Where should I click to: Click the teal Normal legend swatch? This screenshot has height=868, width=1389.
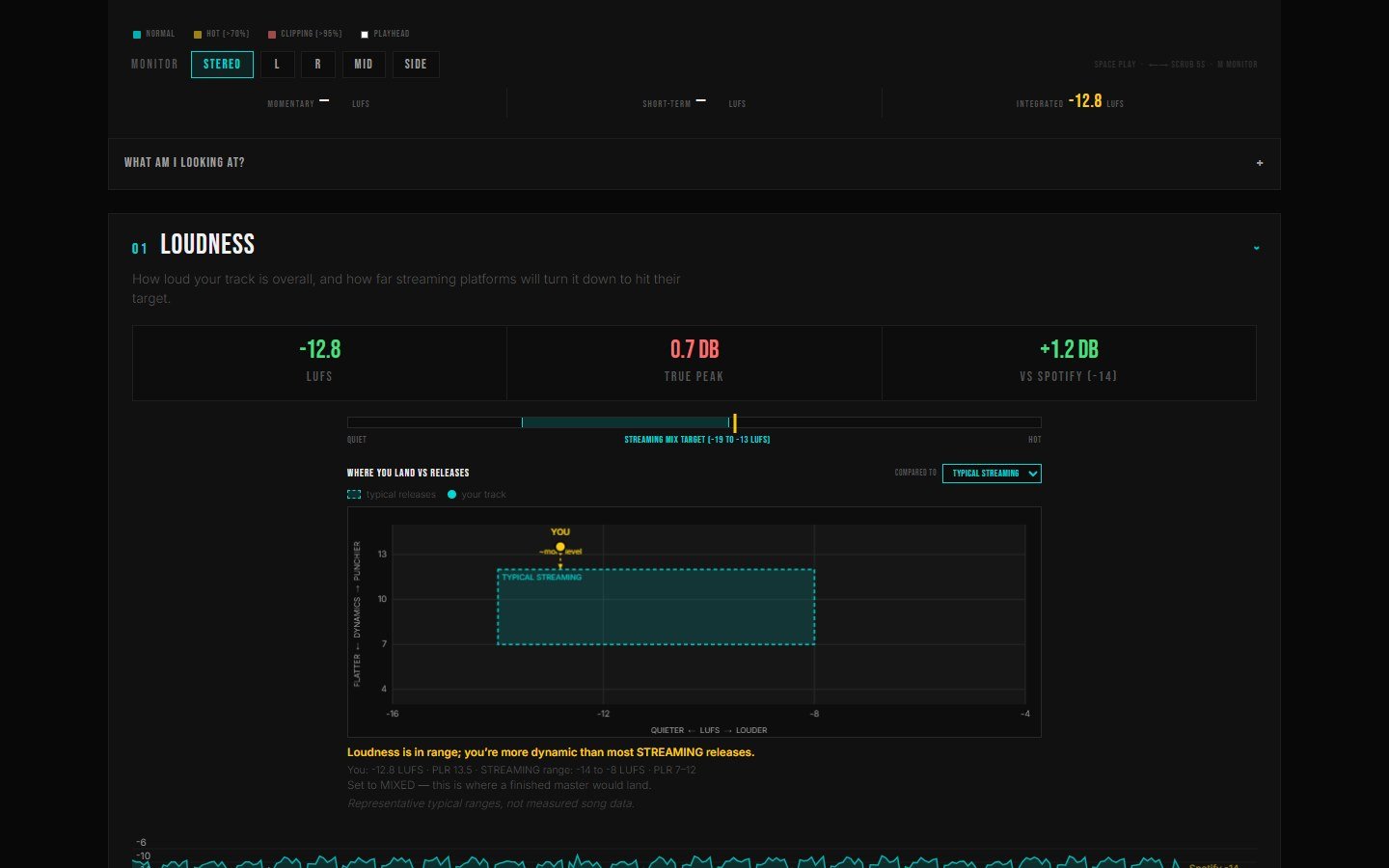click(137, 35)
